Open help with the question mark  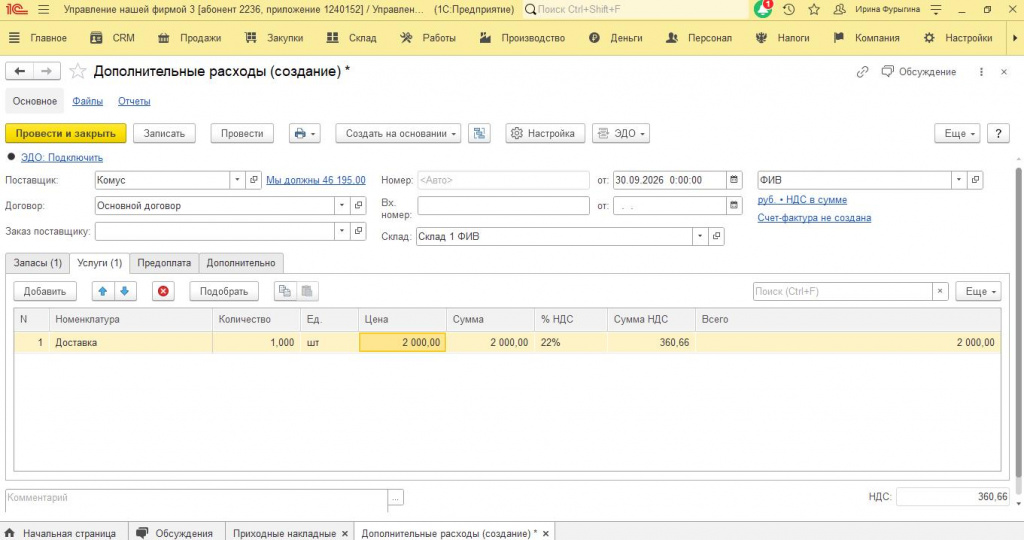coord(998,133)
